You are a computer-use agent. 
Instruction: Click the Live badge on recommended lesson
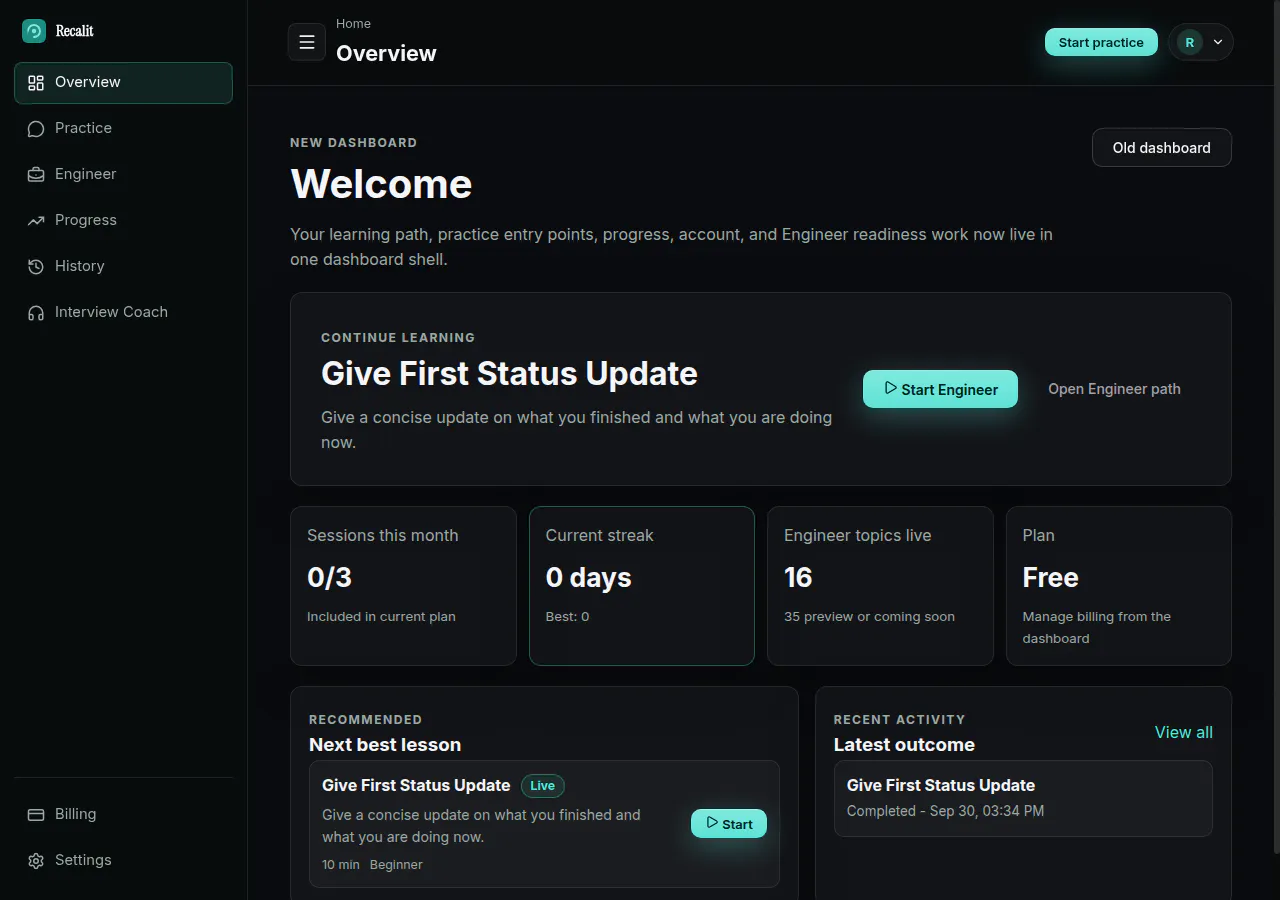542,786
